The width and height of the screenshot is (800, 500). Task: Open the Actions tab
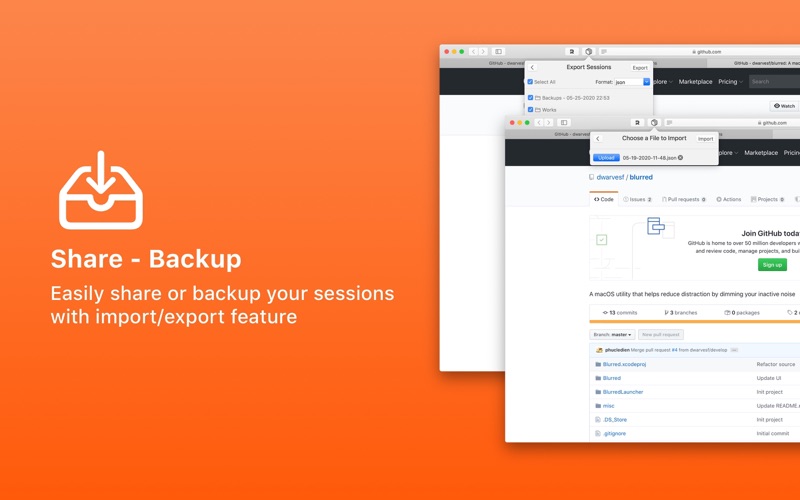729,199
